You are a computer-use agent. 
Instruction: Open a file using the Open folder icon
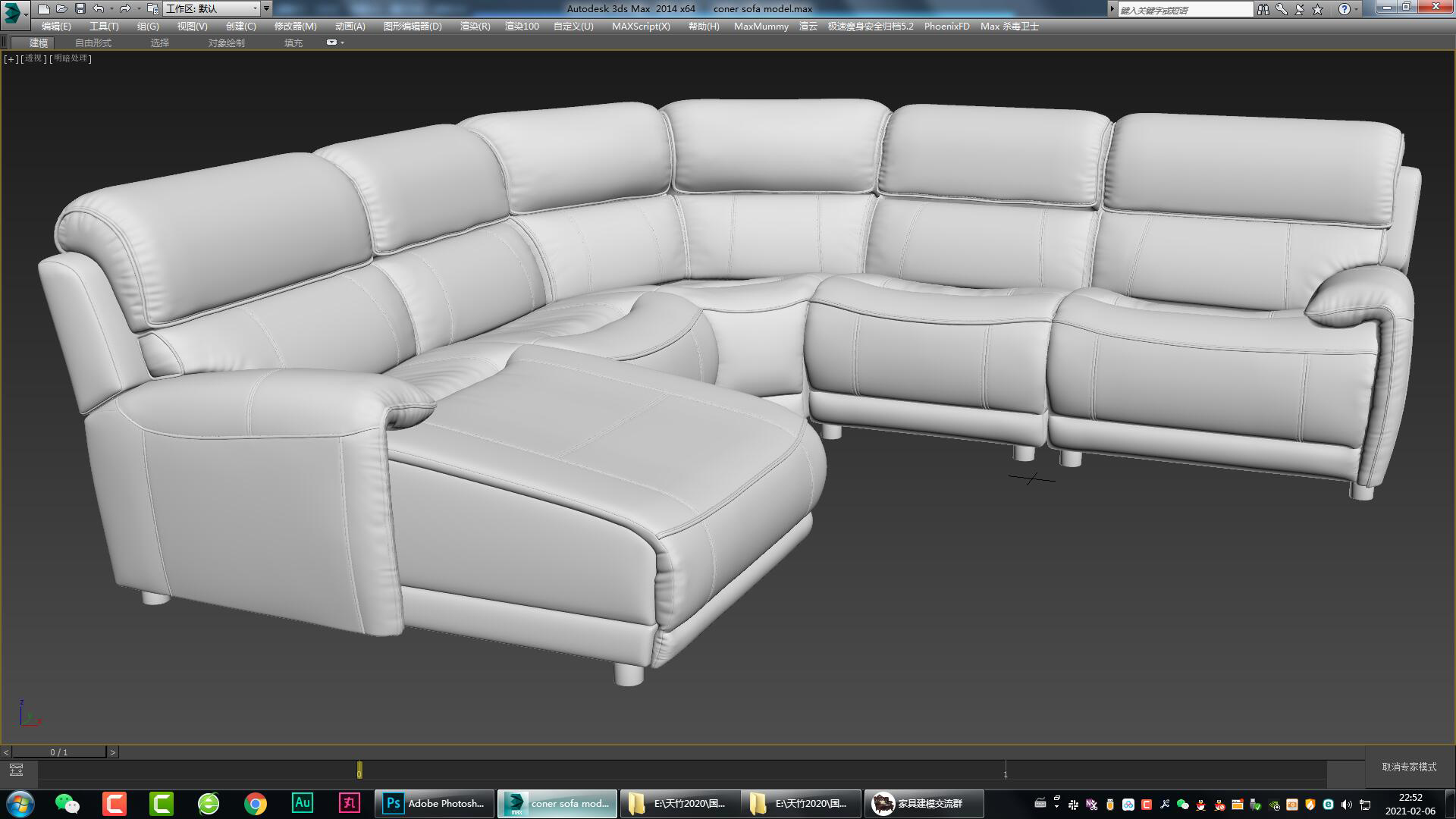pyautogui.click(x=61, y=8)
